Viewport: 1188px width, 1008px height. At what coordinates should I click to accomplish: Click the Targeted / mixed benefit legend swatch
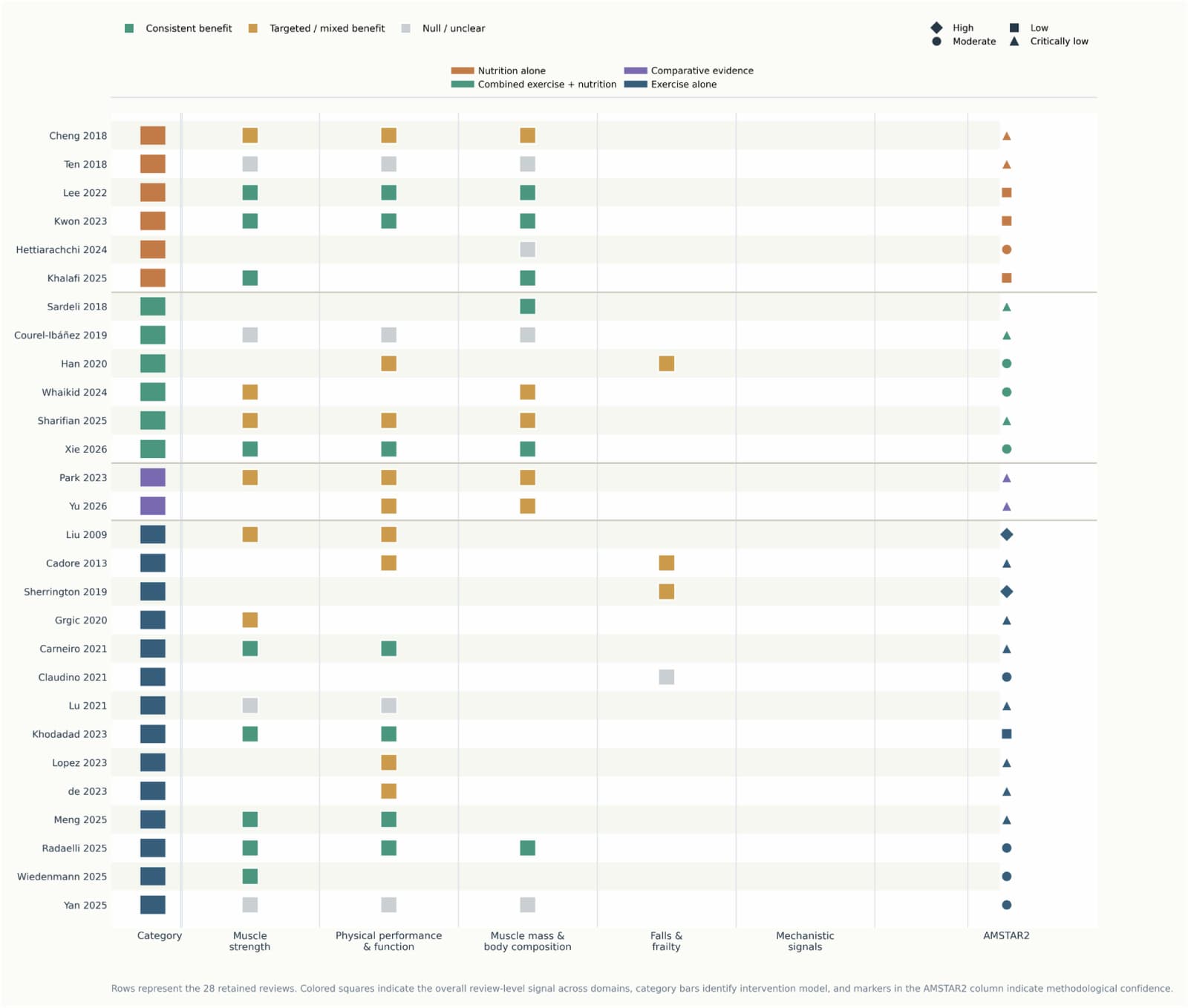tap(253, 28)
